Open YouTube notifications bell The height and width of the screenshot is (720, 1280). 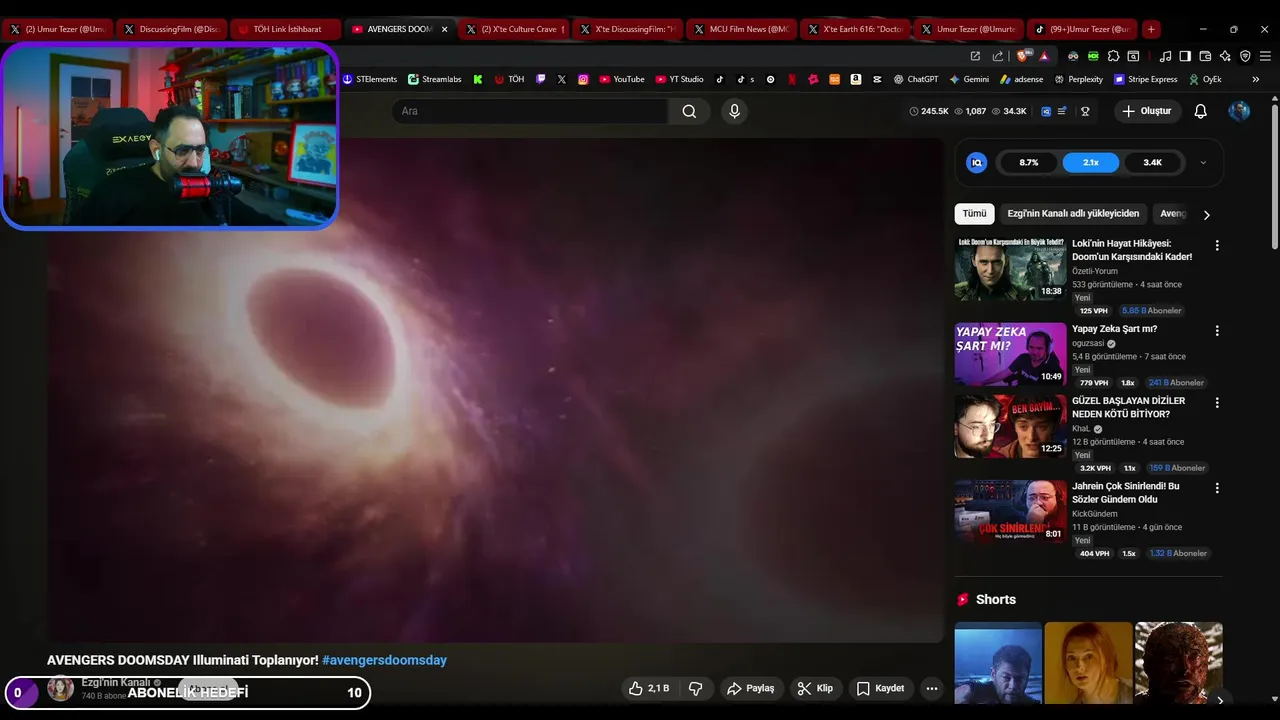[1200, 111]
